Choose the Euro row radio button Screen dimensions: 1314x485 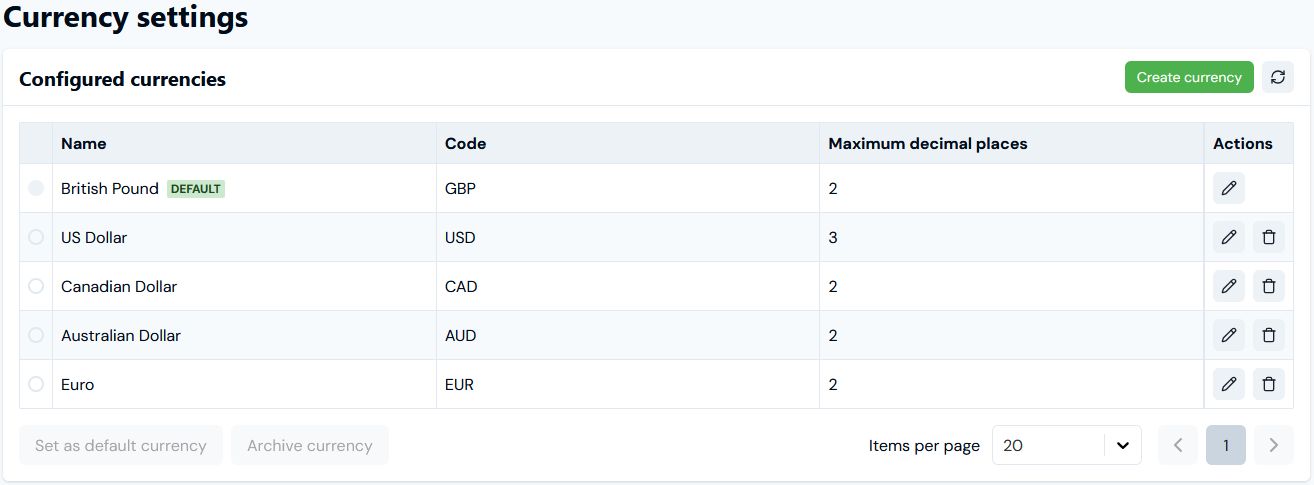[36, 384]
